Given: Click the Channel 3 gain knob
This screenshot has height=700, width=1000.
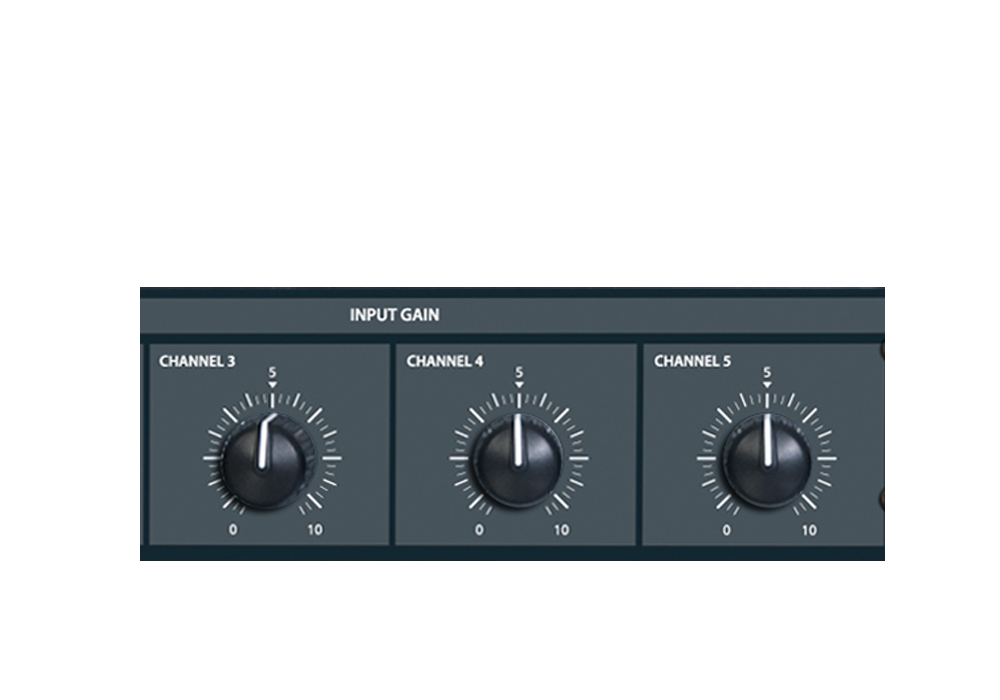Looking at the screenshot, I should (x=267, y=460).
